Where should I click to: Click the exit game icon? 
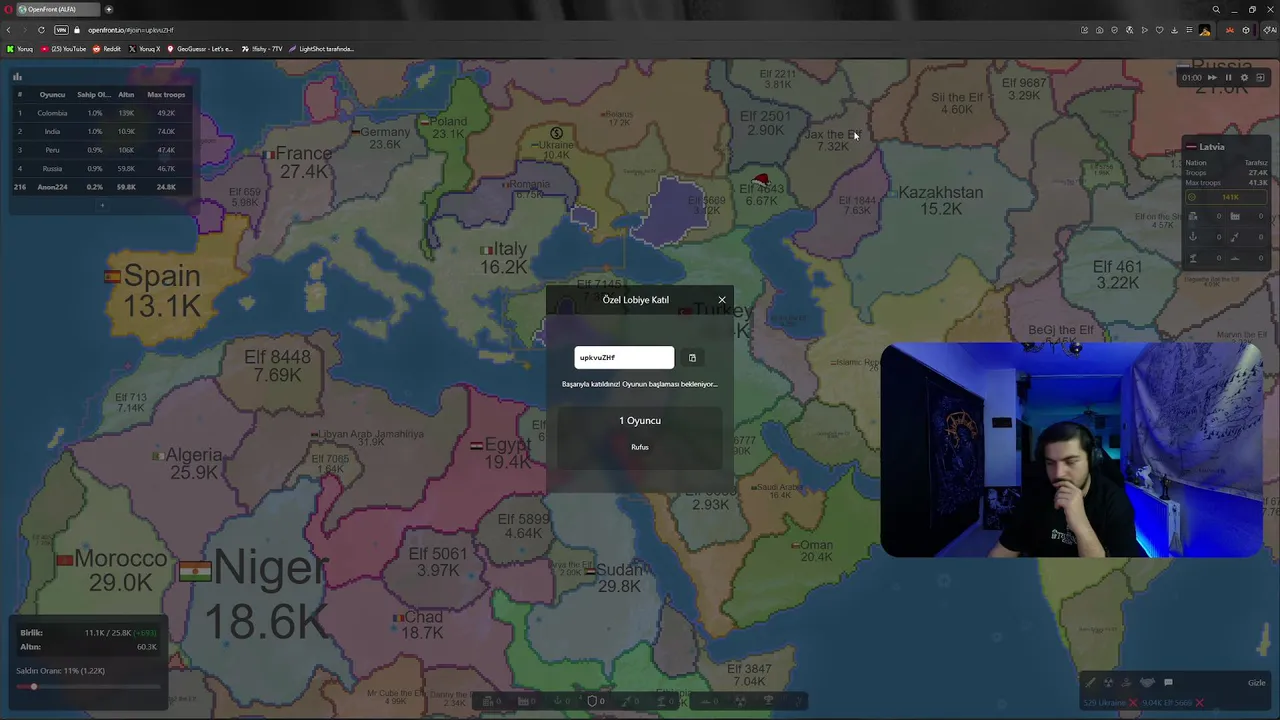pyautogui.click(x=1260, y=78)
